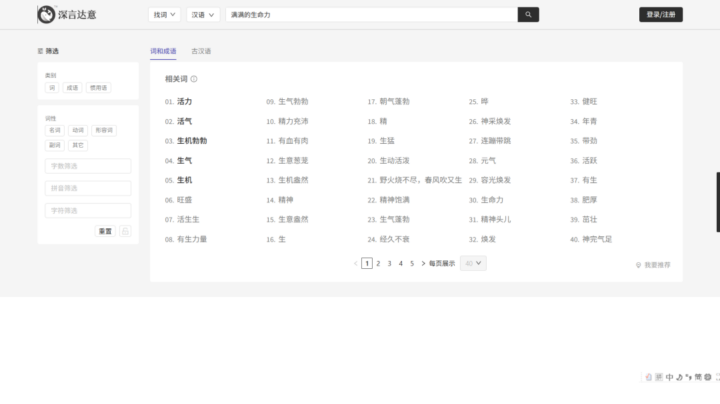The width and height of the screenshot is (720, 404).
Task: Click the page vertical scrollbar thumb
Action: point(718,202)
